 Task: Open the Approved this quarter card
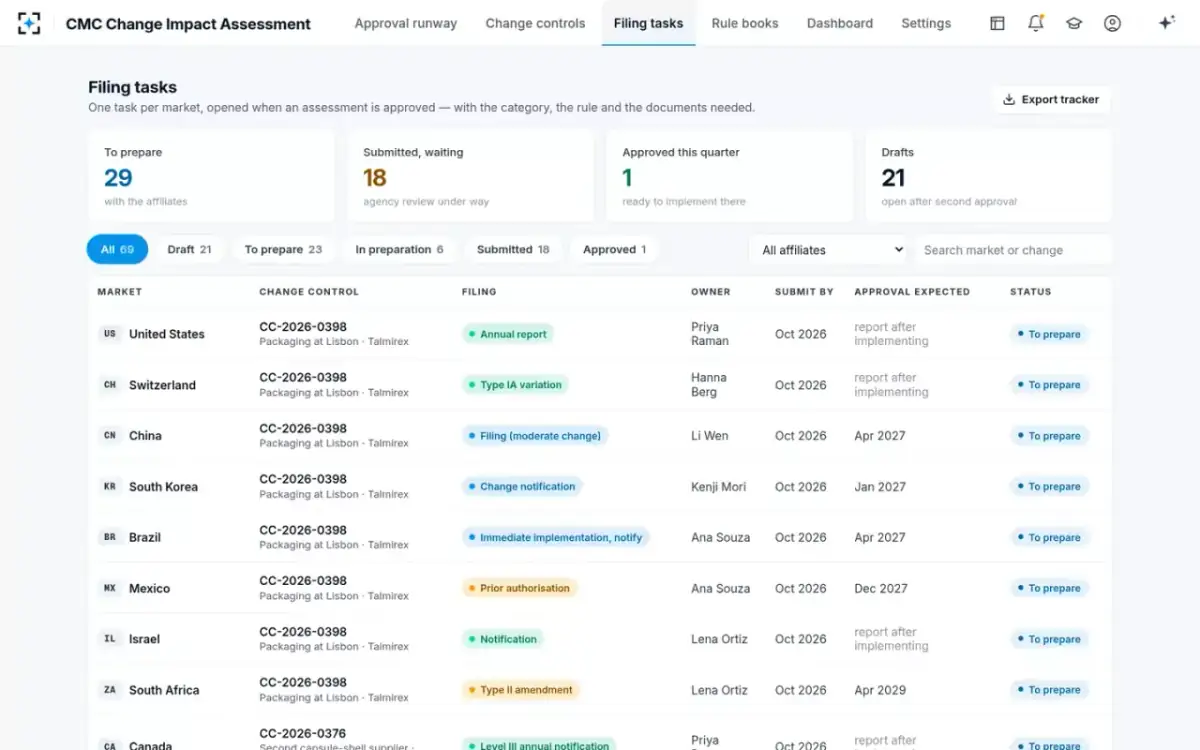[729, 176]
